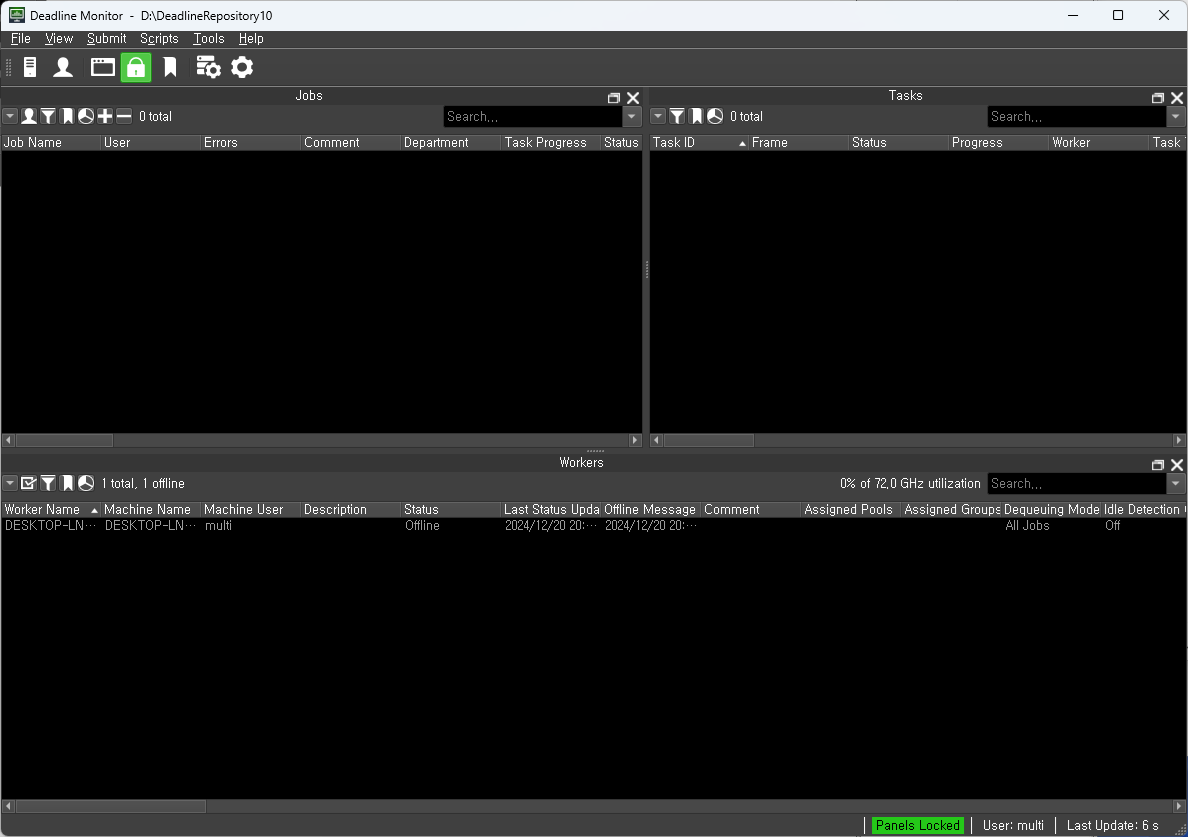Open the Workers panel options dropdown arrow
Image resolution: width=1188 pixels, height=837 pixels.
tap(10, 483)
